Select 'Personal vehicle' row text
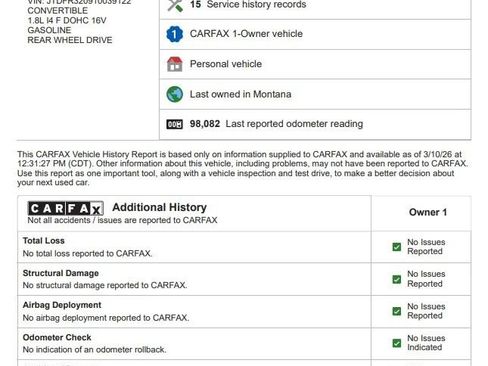The height and width of the screenshot is (366, 488). click(226, 64)
